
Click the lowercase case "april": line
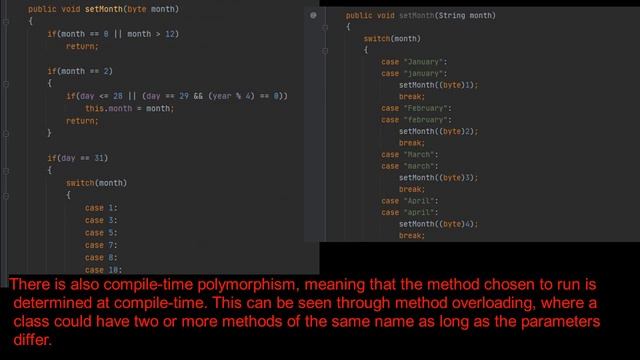(410, 213)
